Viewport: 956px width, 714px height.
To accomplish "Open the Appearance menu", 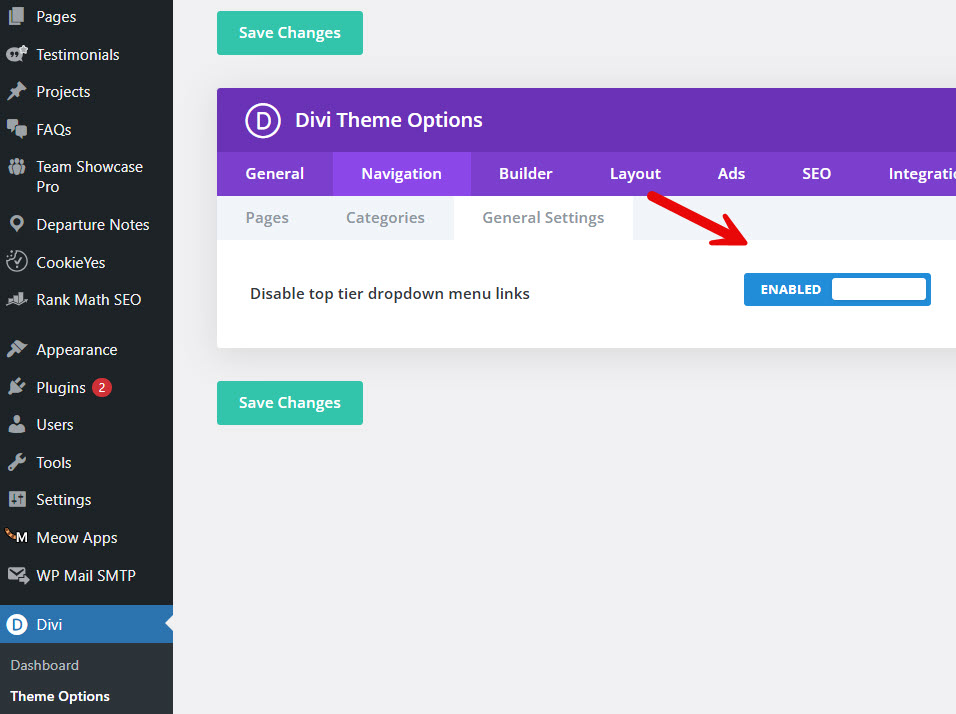I will (77, 350).
